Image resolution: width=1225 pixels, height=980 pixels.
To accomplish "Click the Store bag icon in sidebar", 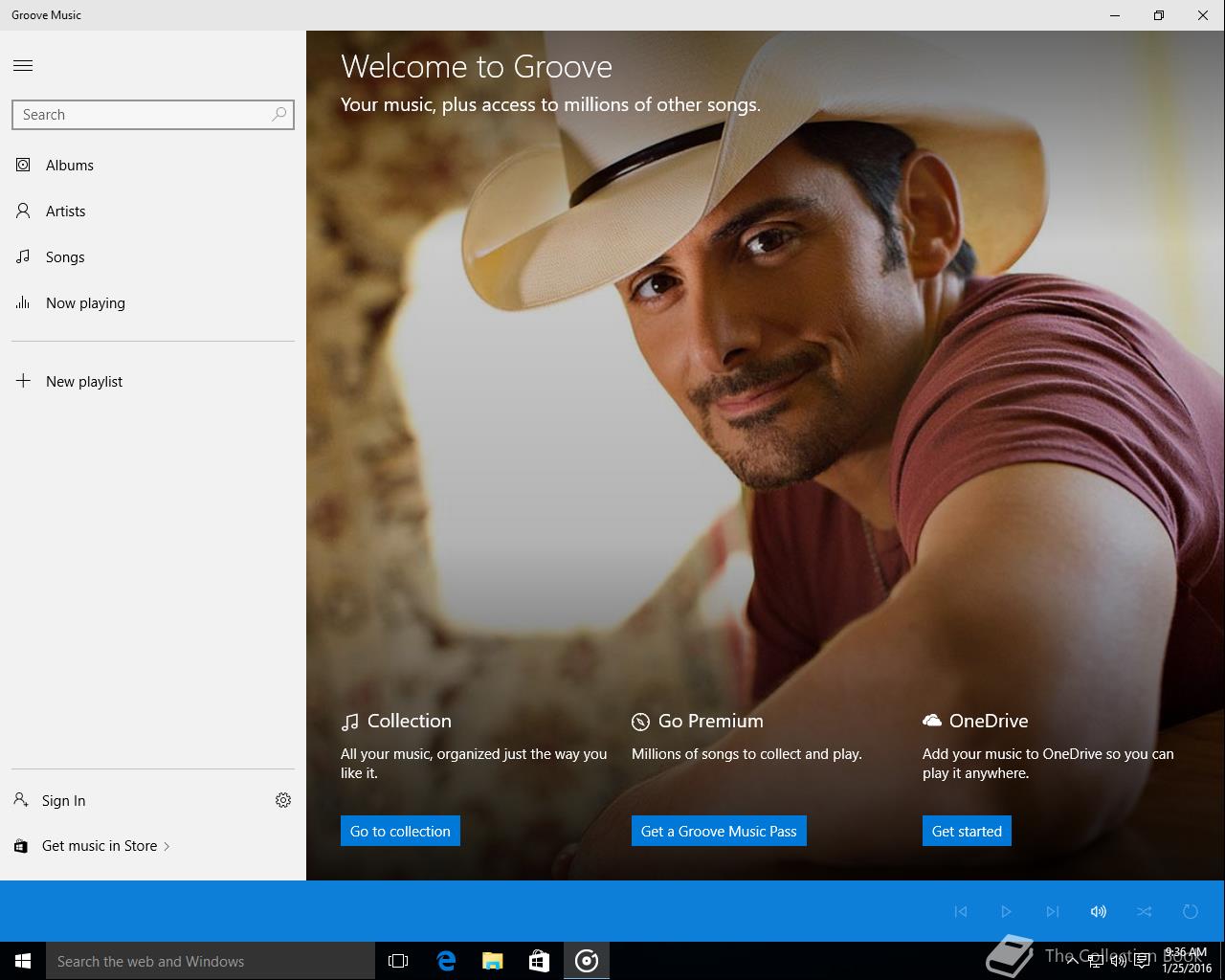I will click(x=21, y=846).
